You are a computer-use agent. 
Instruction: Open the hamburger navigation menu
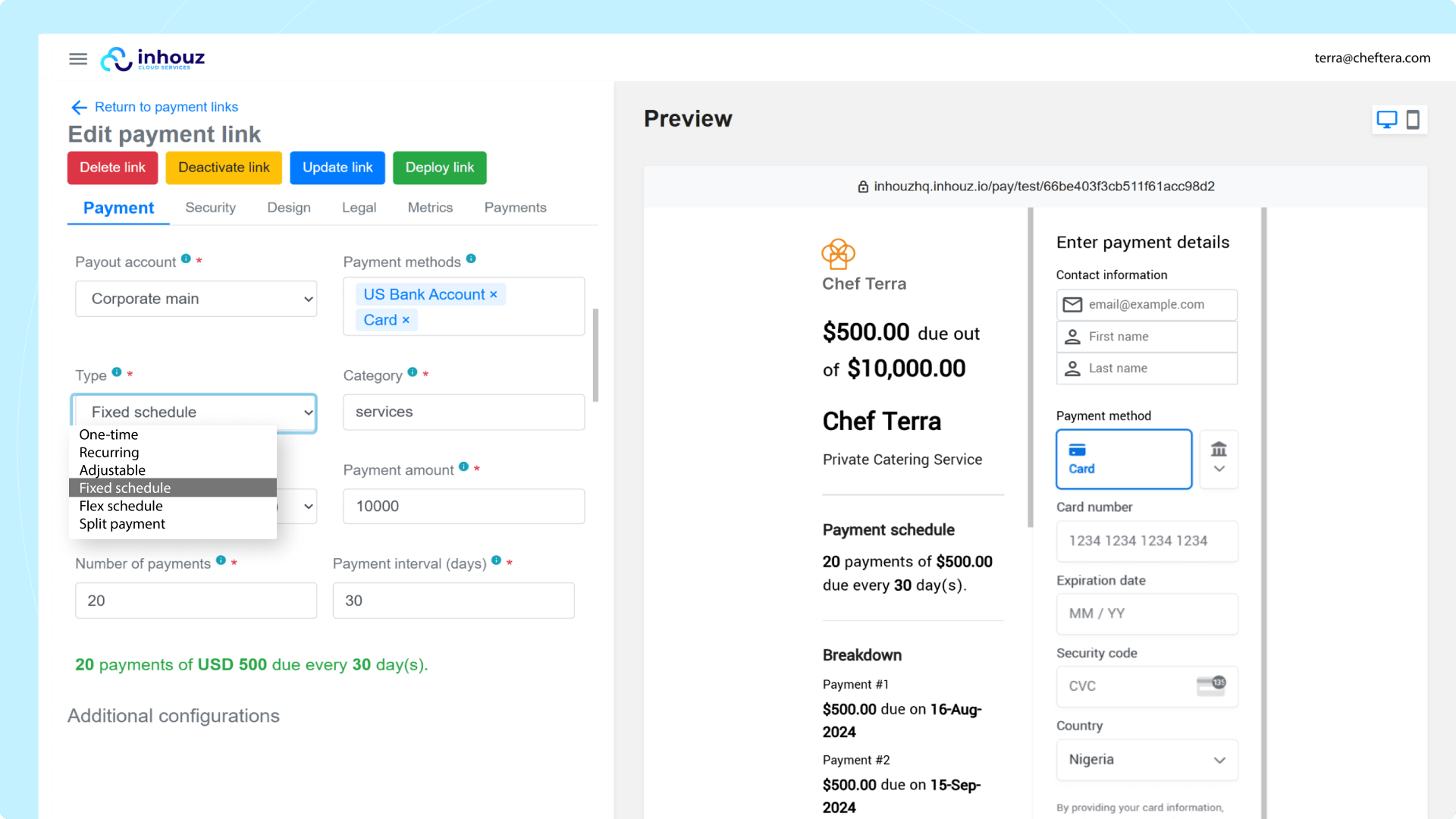point(77,58)
